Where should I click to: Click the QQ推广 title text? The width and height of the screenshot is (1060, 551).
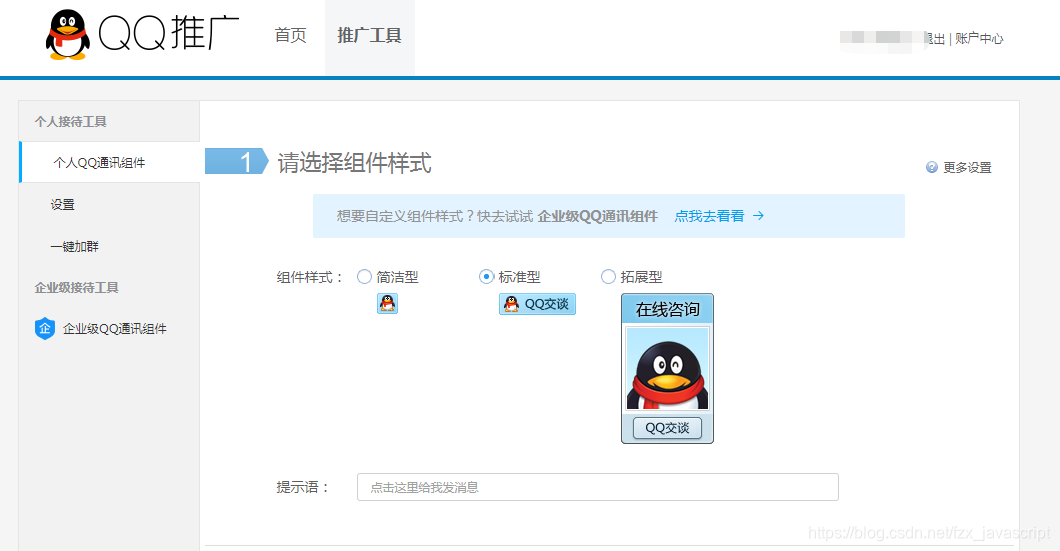click(169, 32)
